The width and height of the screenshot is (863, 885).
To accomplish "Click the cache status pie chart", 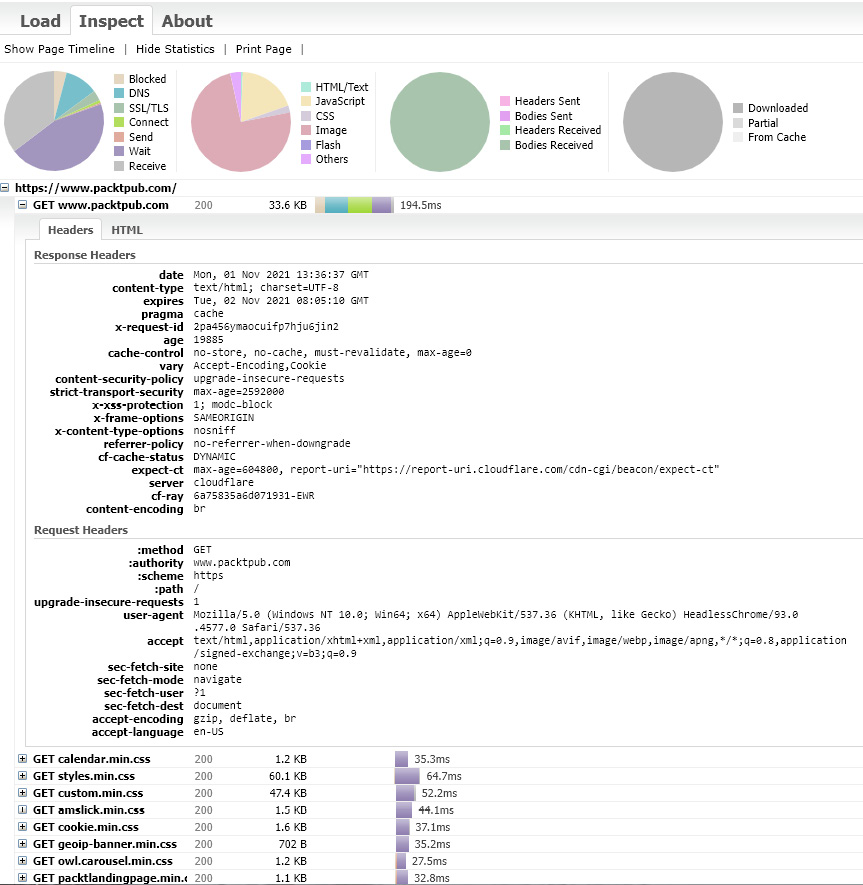I will (673, 121).
